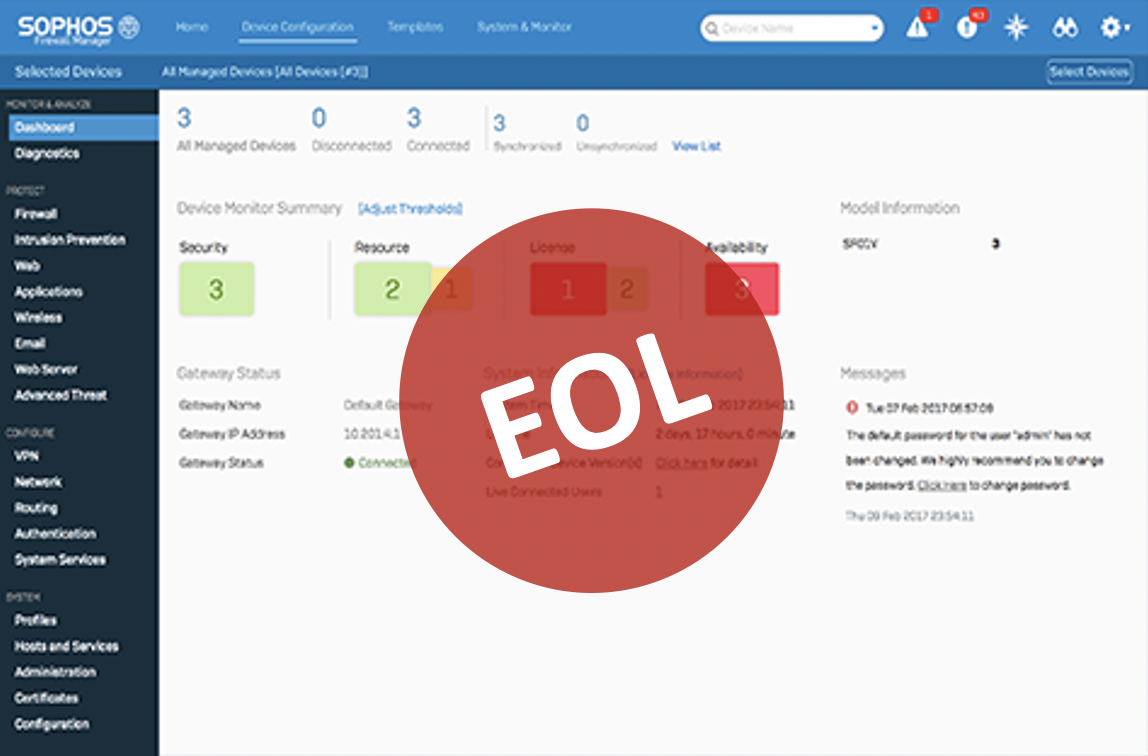1148x756 pixels.
Task: Open the View List link
Action: (x=696, y=146)
